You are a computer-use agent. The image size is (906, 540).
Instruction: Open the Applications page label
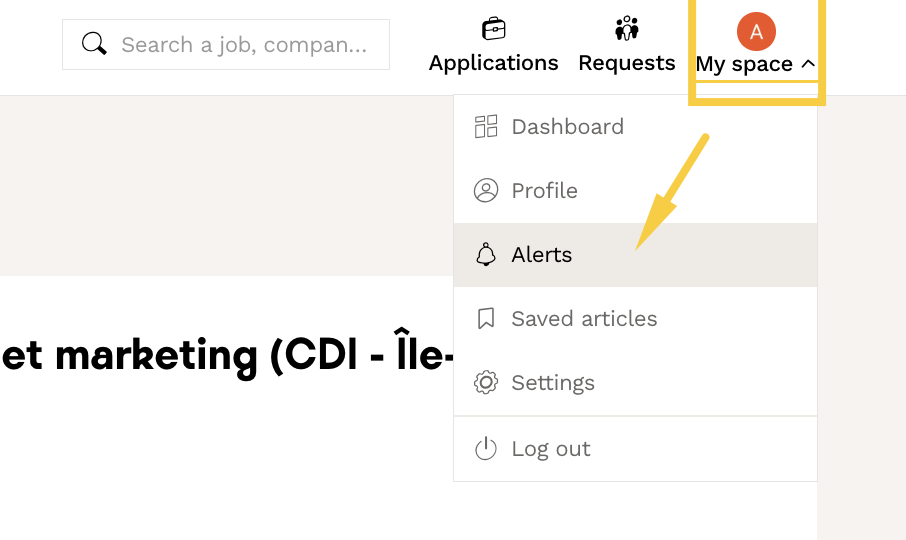click(x=494, y=63)
